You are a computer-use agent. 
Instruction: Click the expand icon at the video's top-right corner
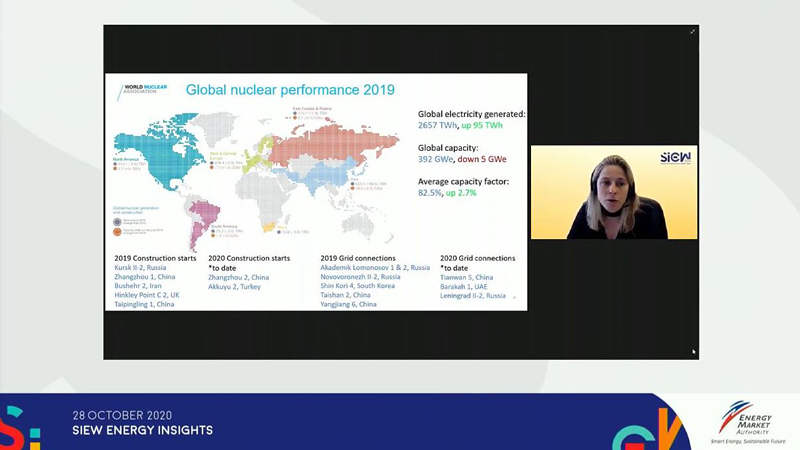693,31
